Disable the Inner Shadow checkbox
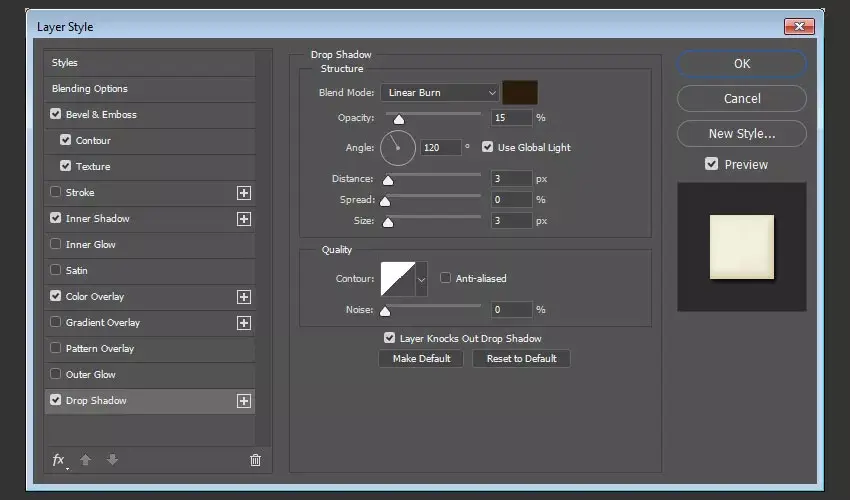 pos(55,218)
